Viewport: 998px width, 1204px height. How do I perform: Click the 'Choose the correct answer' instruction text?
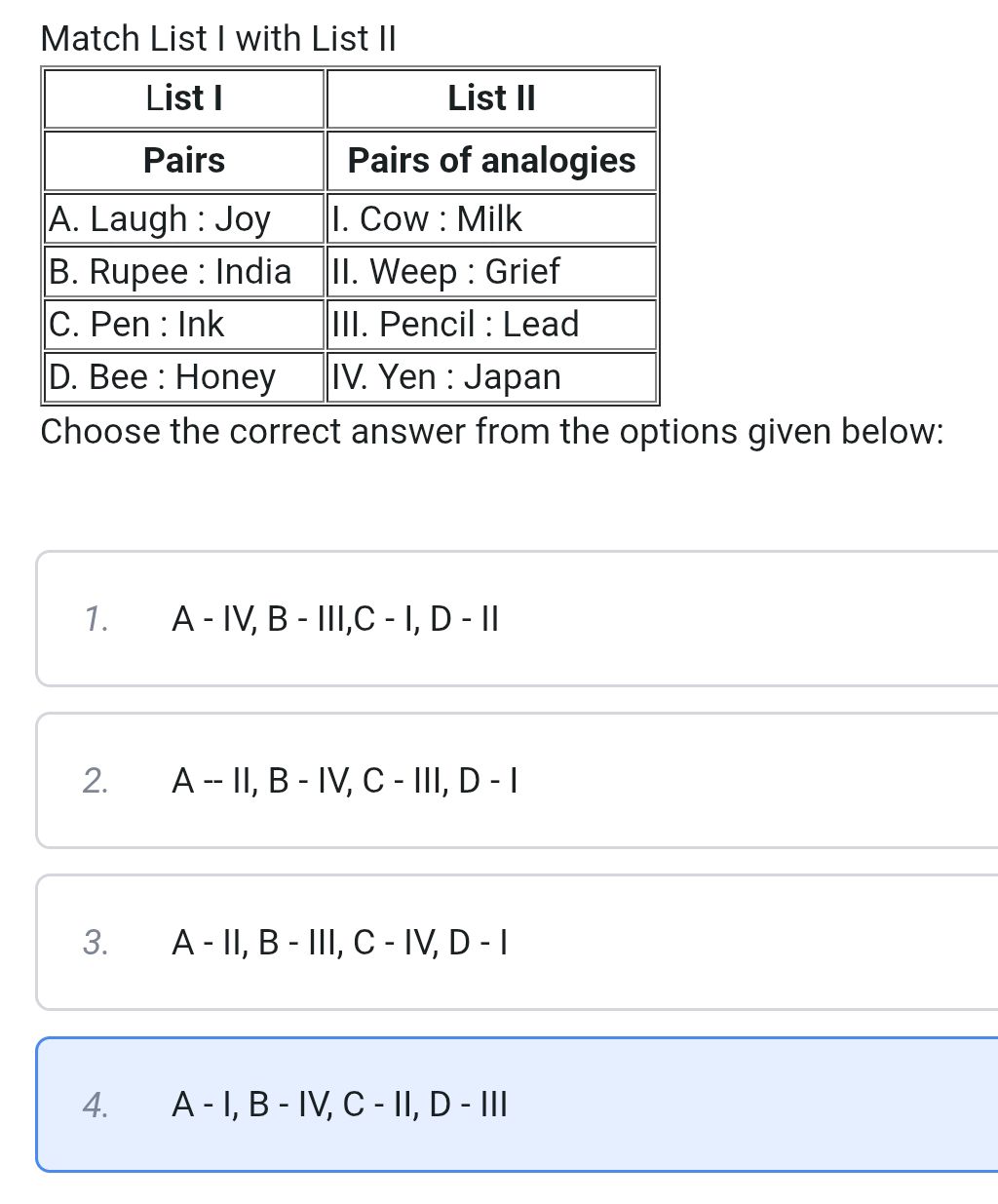pos(492,431)
